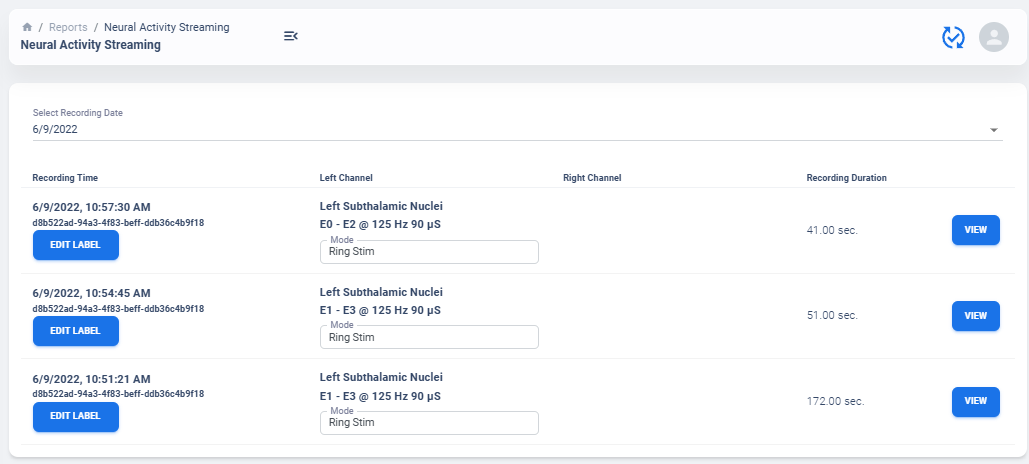View the 172.00 sec. recording

(975, 401)
